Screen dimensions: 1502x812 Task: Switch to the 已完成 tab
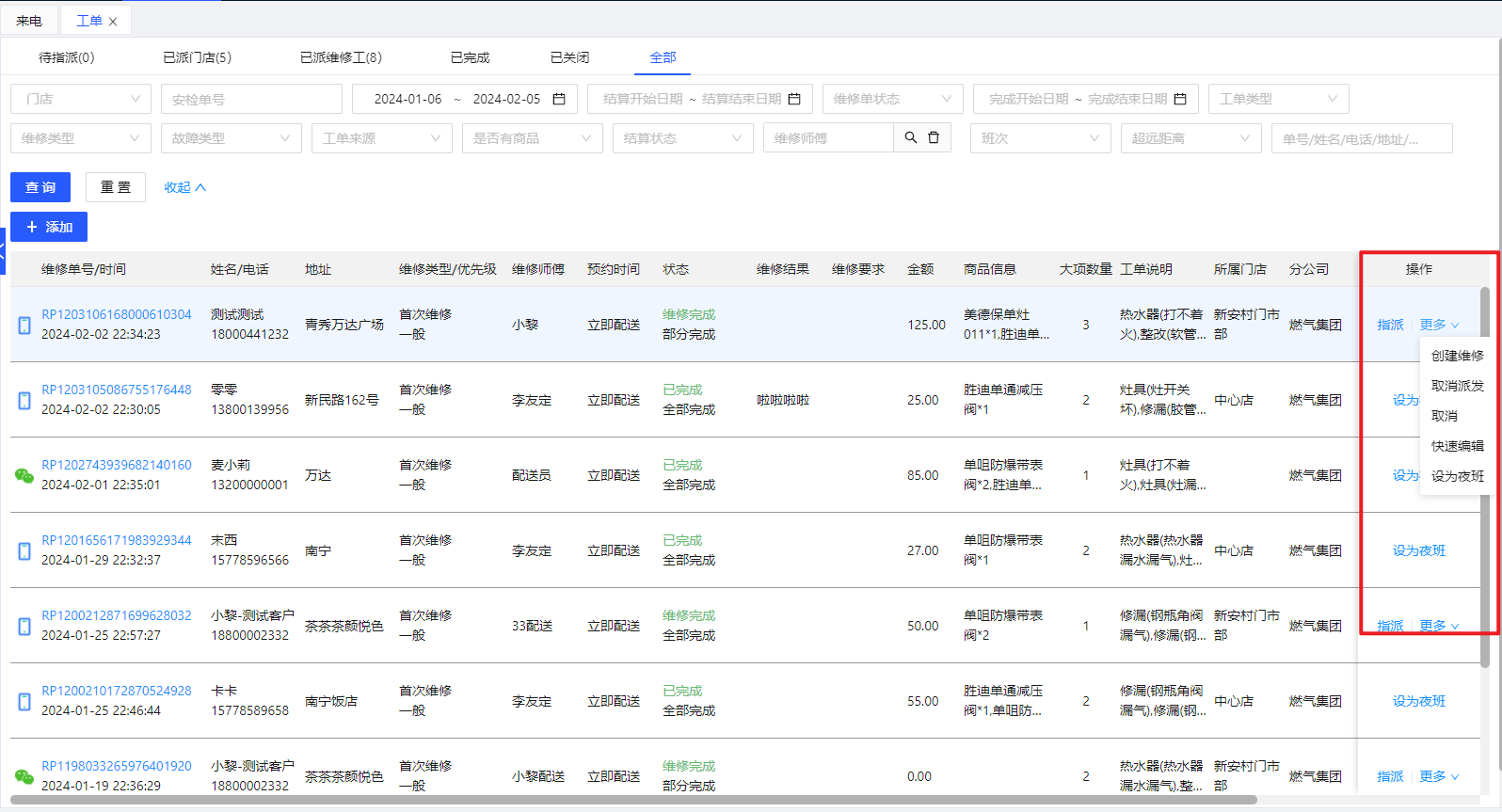coord(470,57)
